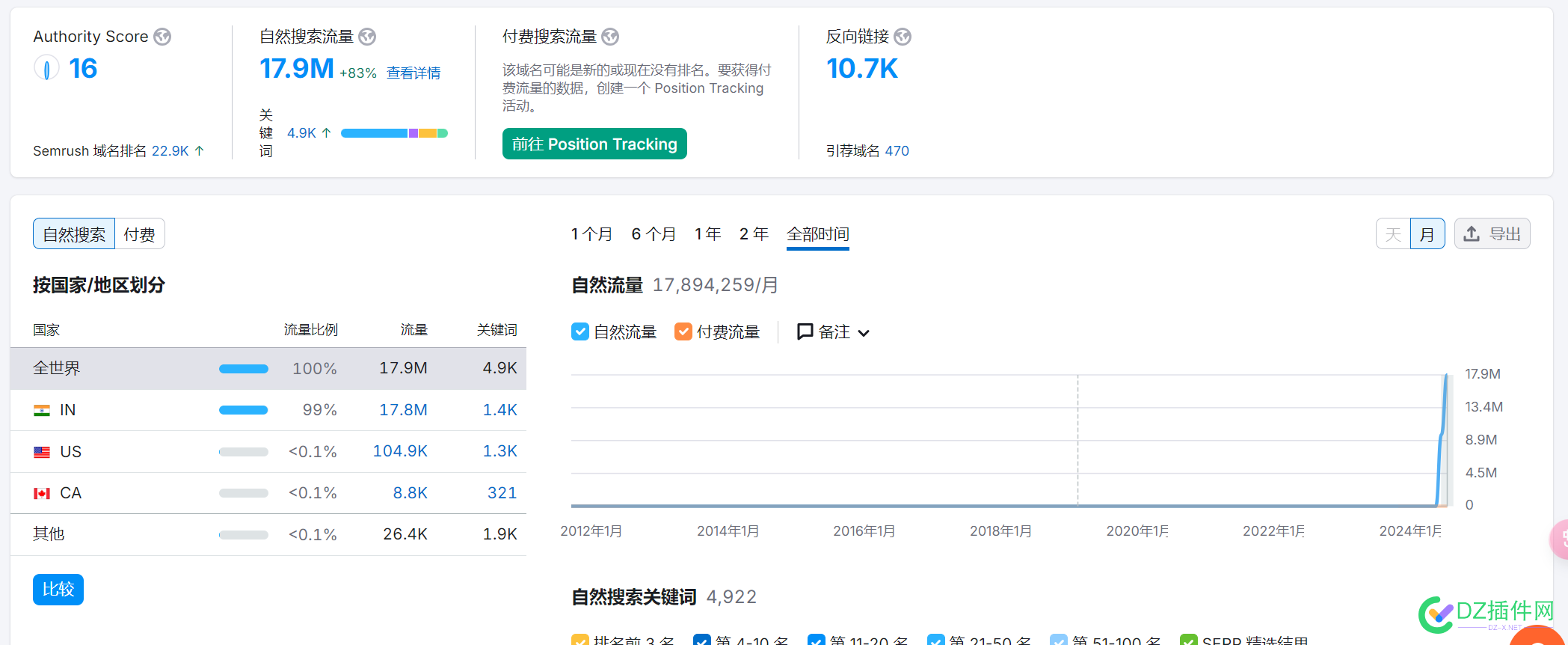Open IN keywords value 1.4K

point(499,410)
